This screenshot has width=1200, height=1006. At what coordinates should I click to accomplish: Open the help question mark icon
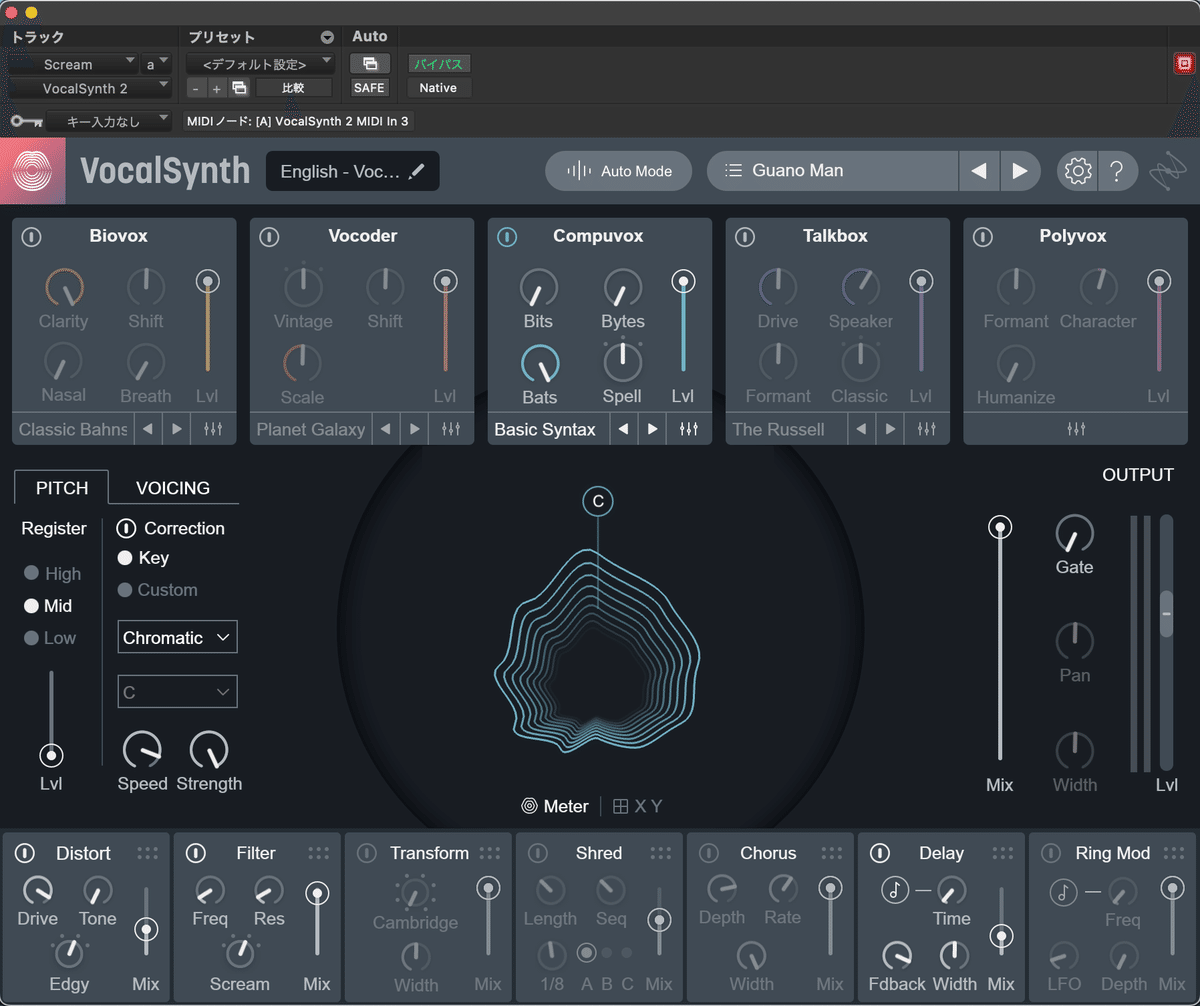(1118, 171)
